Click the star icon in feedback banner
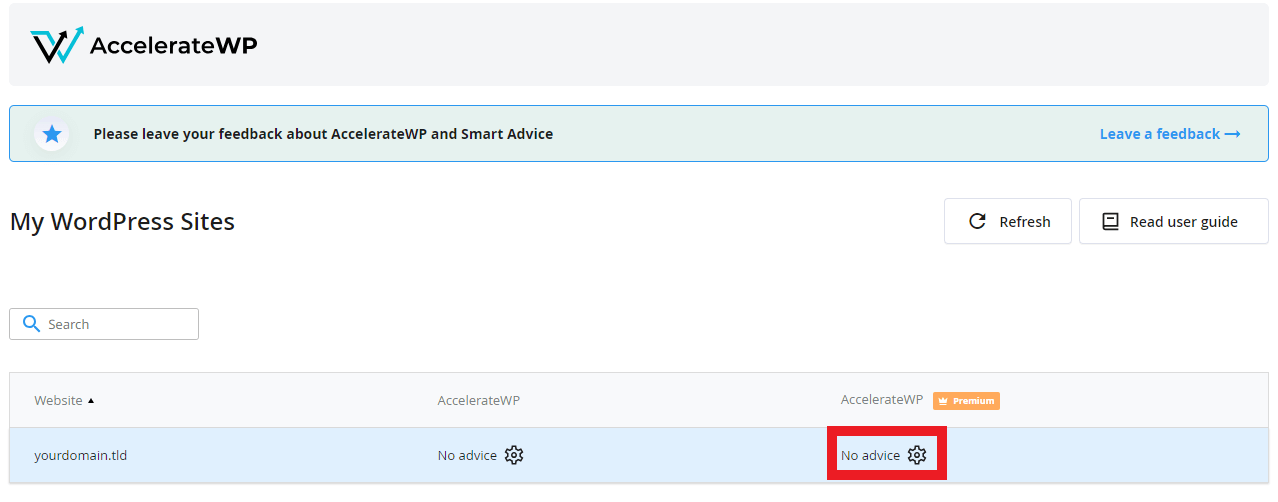 click(52, 134)
